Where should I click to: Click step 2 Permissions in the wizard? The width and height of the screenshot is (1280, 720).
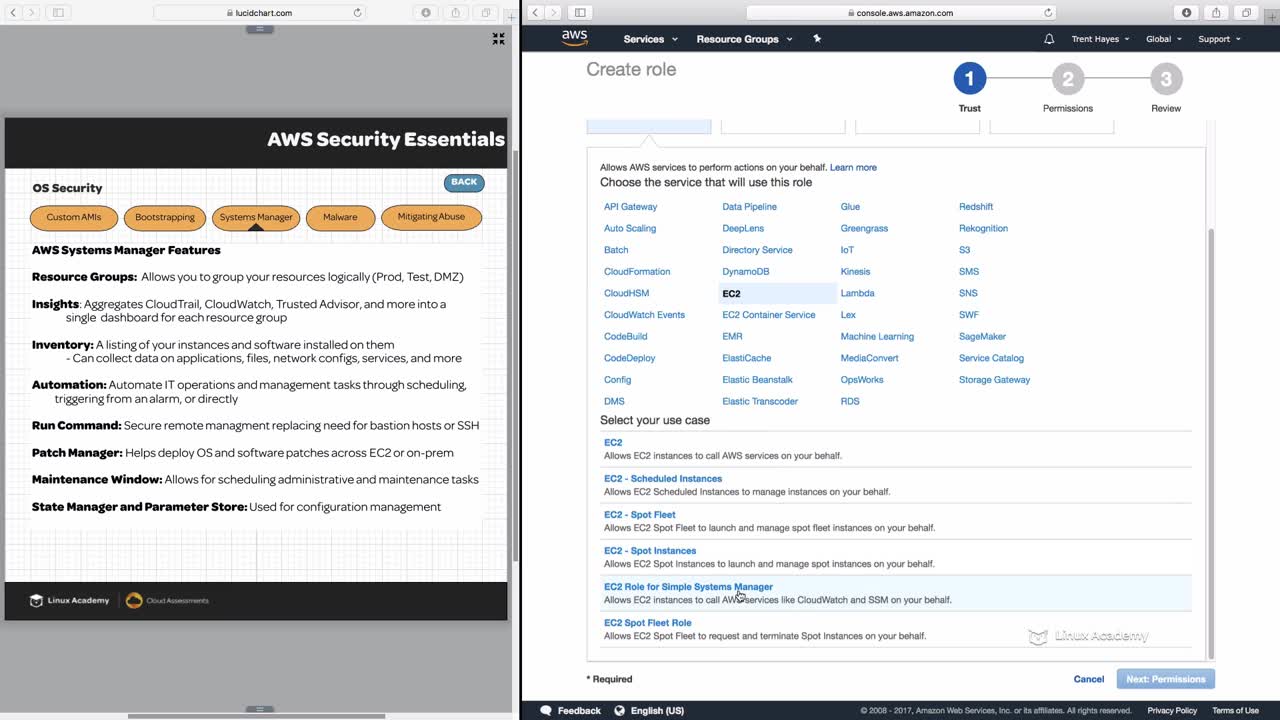[1068, 79]
